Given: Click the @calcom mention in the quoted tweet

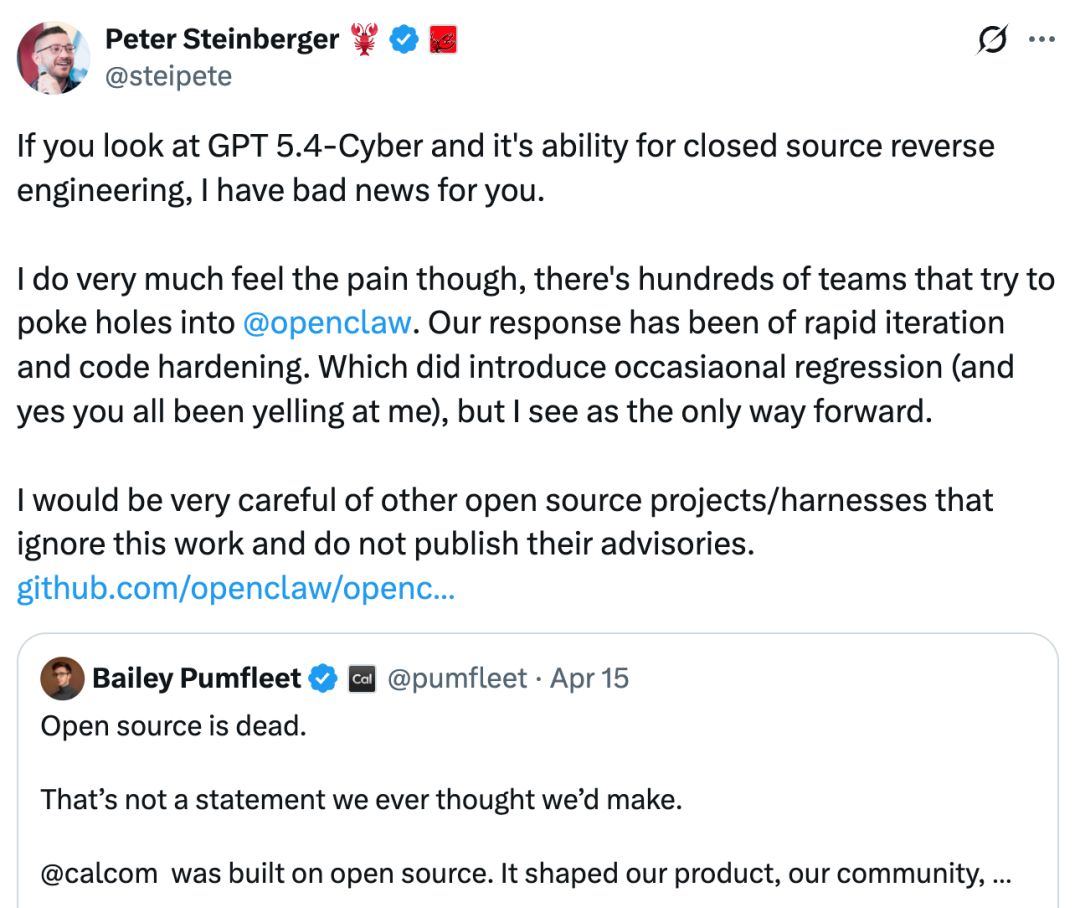Looking at the screenshot, I should coord(99,873).
